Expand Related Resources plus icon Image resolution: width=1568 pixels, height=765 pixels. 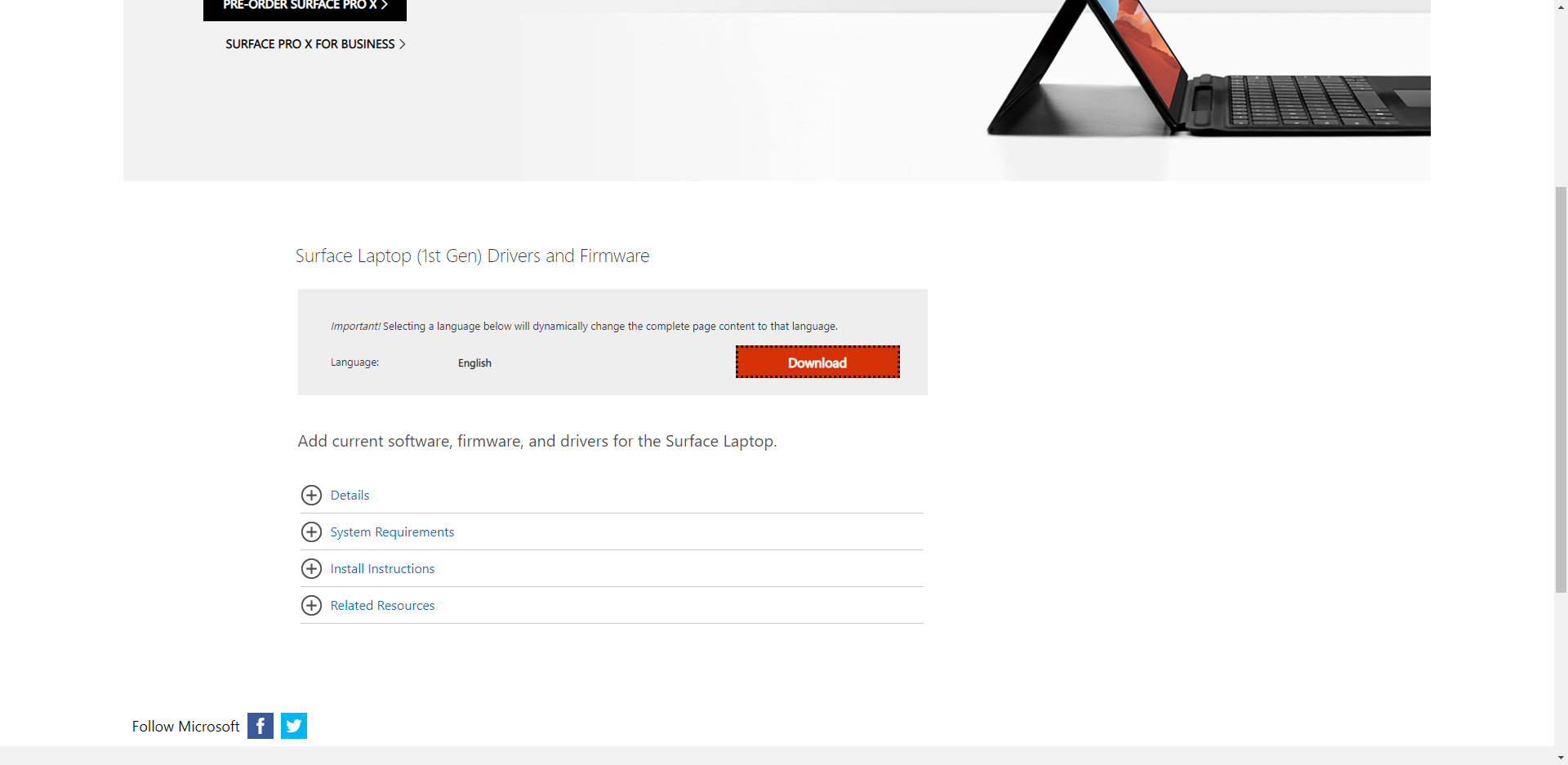tap(311, 606)
